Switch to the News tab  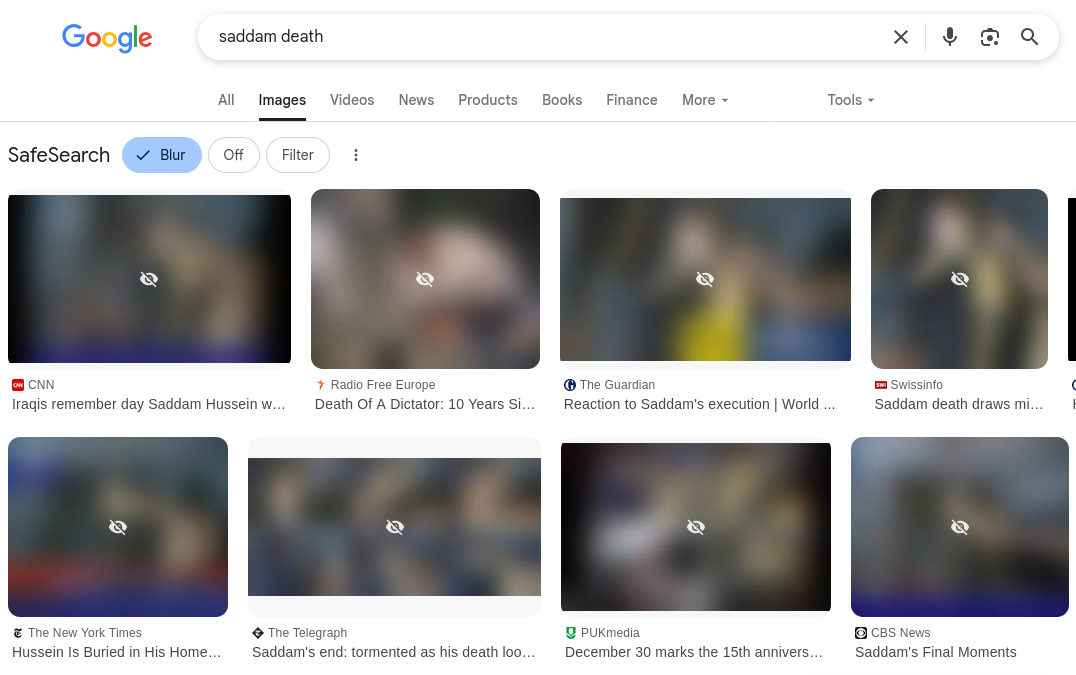click(x=416, y=100)
